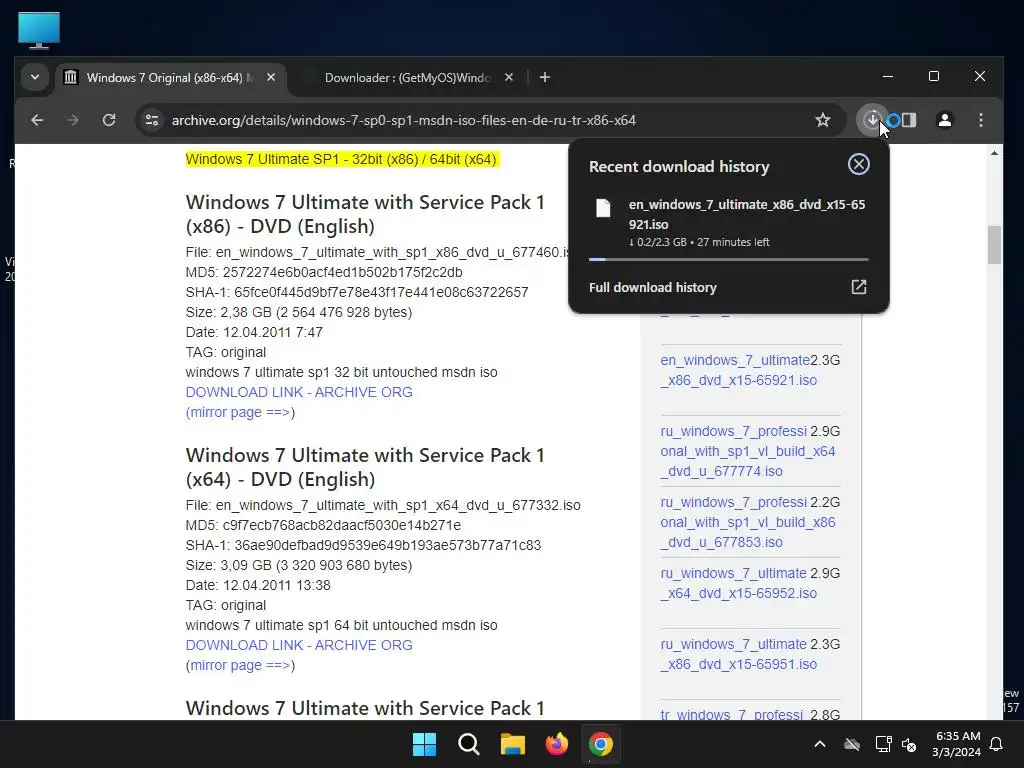
Task: Switch to the Downloader GetMyOS tab
Action: [x=407, y=78]
